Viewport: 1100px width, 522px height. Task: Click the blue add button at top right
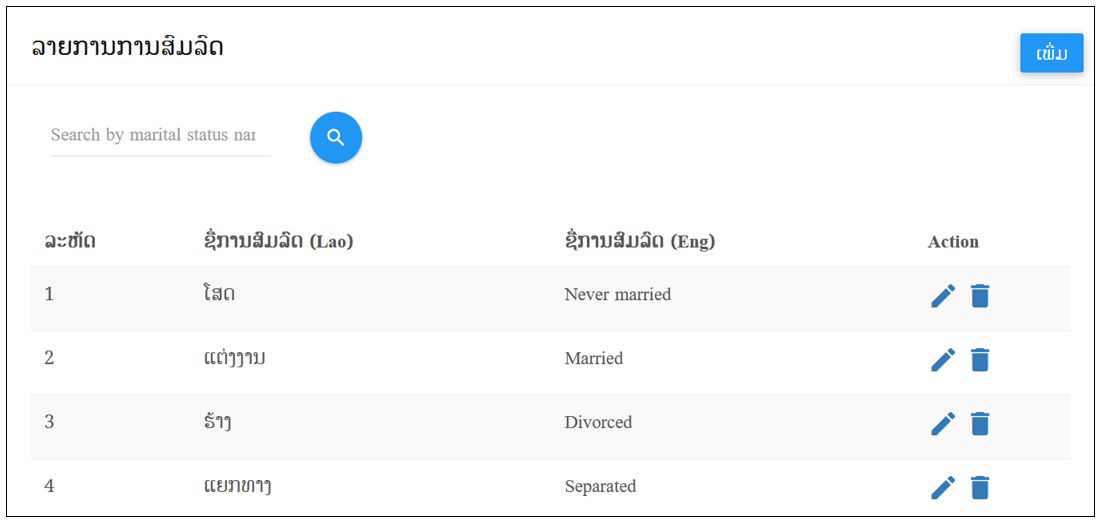(x=1052, y=53)
